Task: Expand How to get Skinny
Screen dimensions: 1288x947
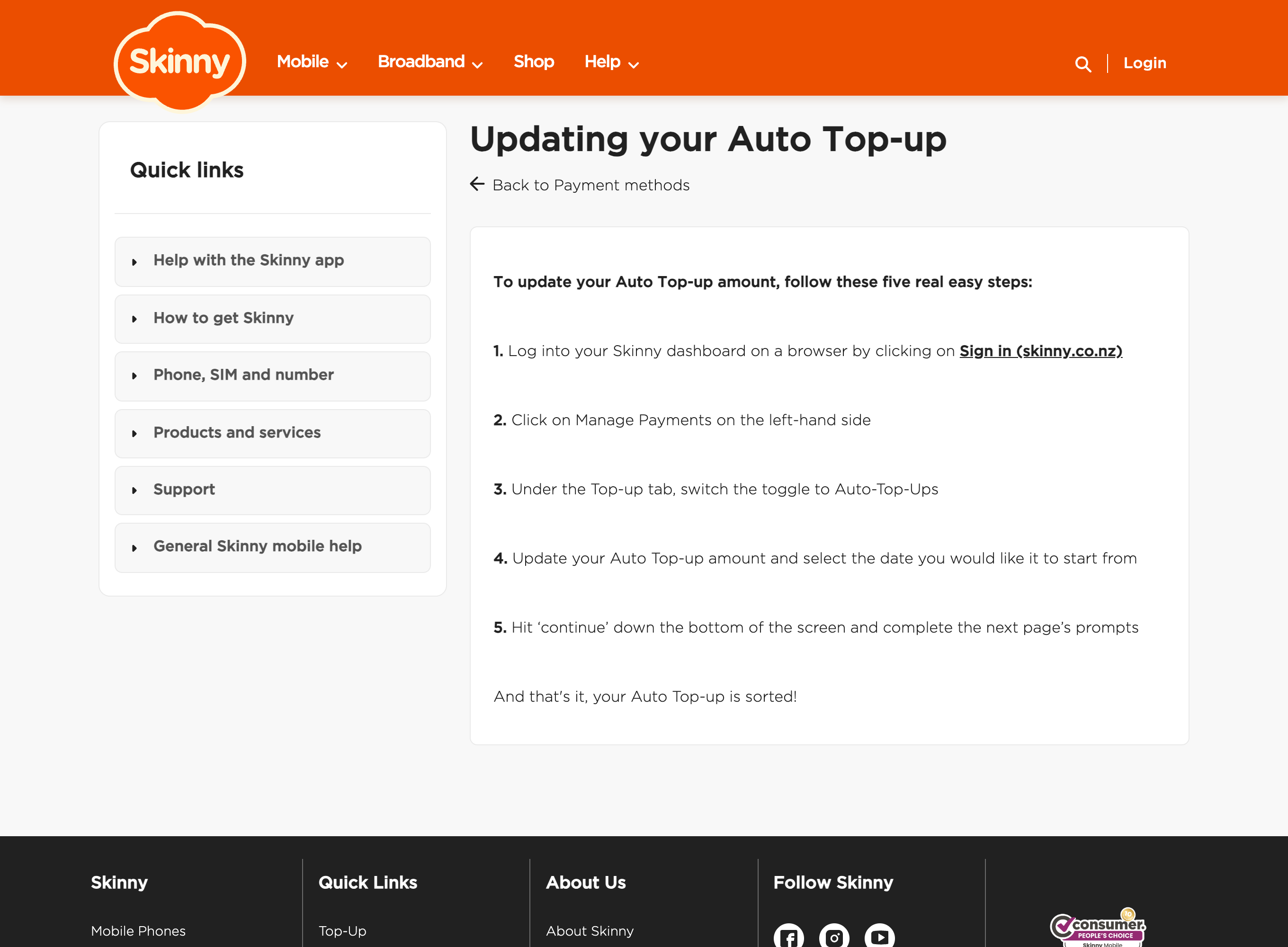Action: pos(272,319)
